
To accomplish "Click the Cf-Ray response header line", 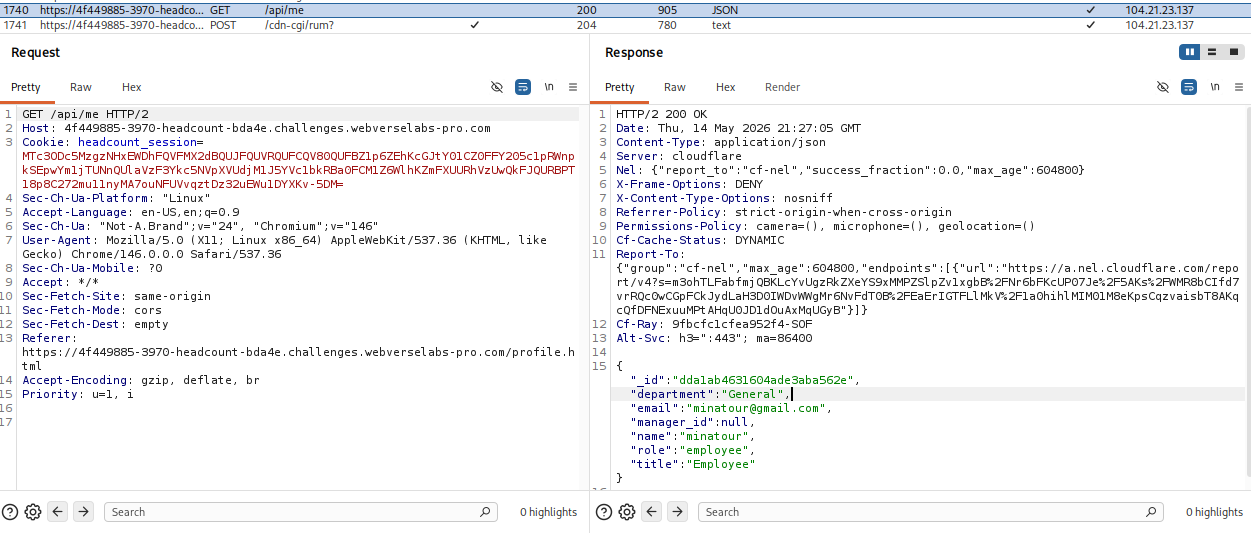I will [714, 324].
